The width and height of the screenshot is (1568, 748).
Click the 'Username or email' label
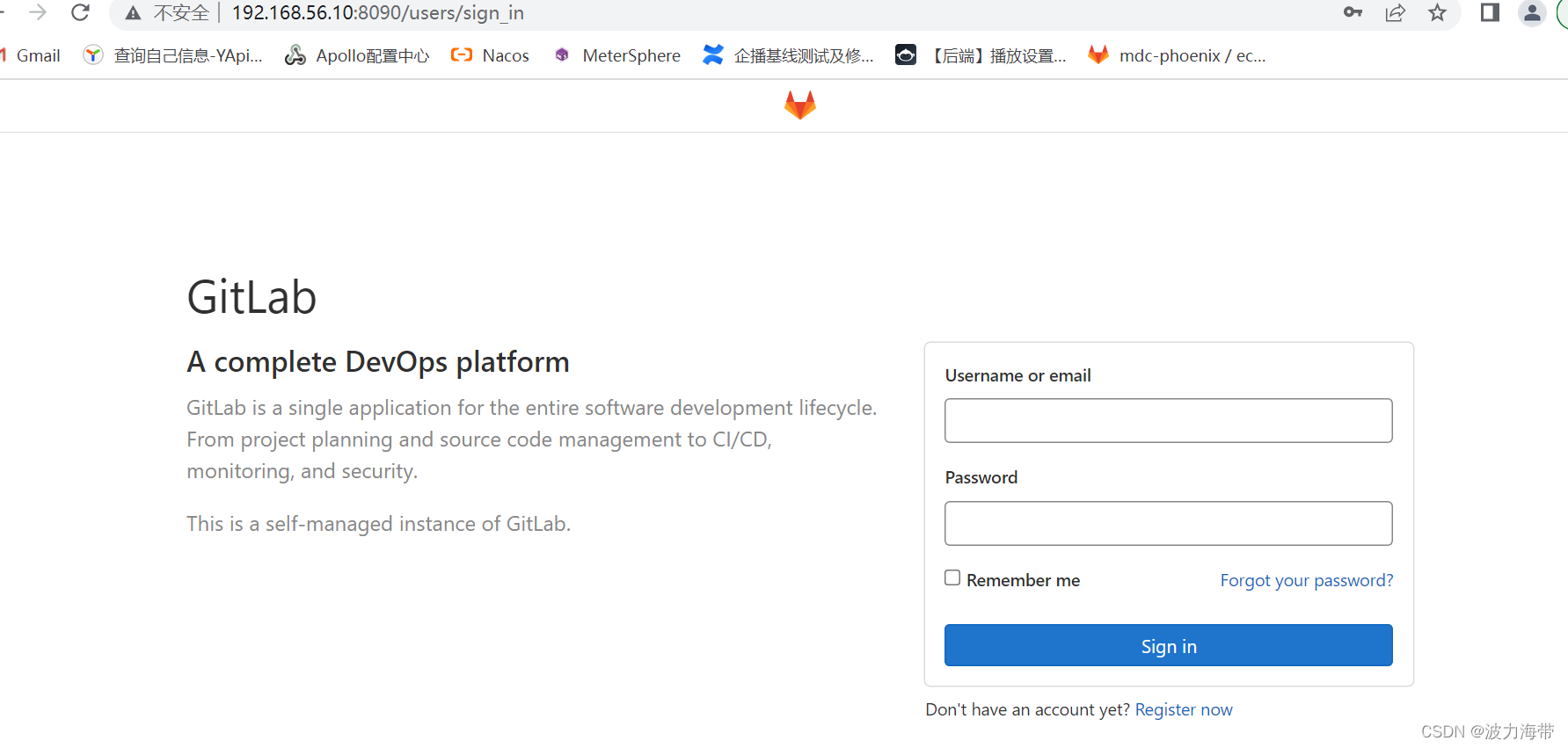tap(1017, 375)
